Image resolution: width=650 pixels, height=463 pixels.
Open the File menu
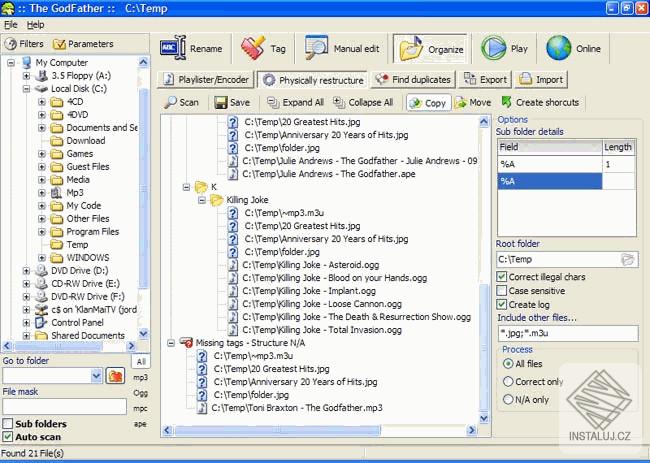(x=10, y=25)
